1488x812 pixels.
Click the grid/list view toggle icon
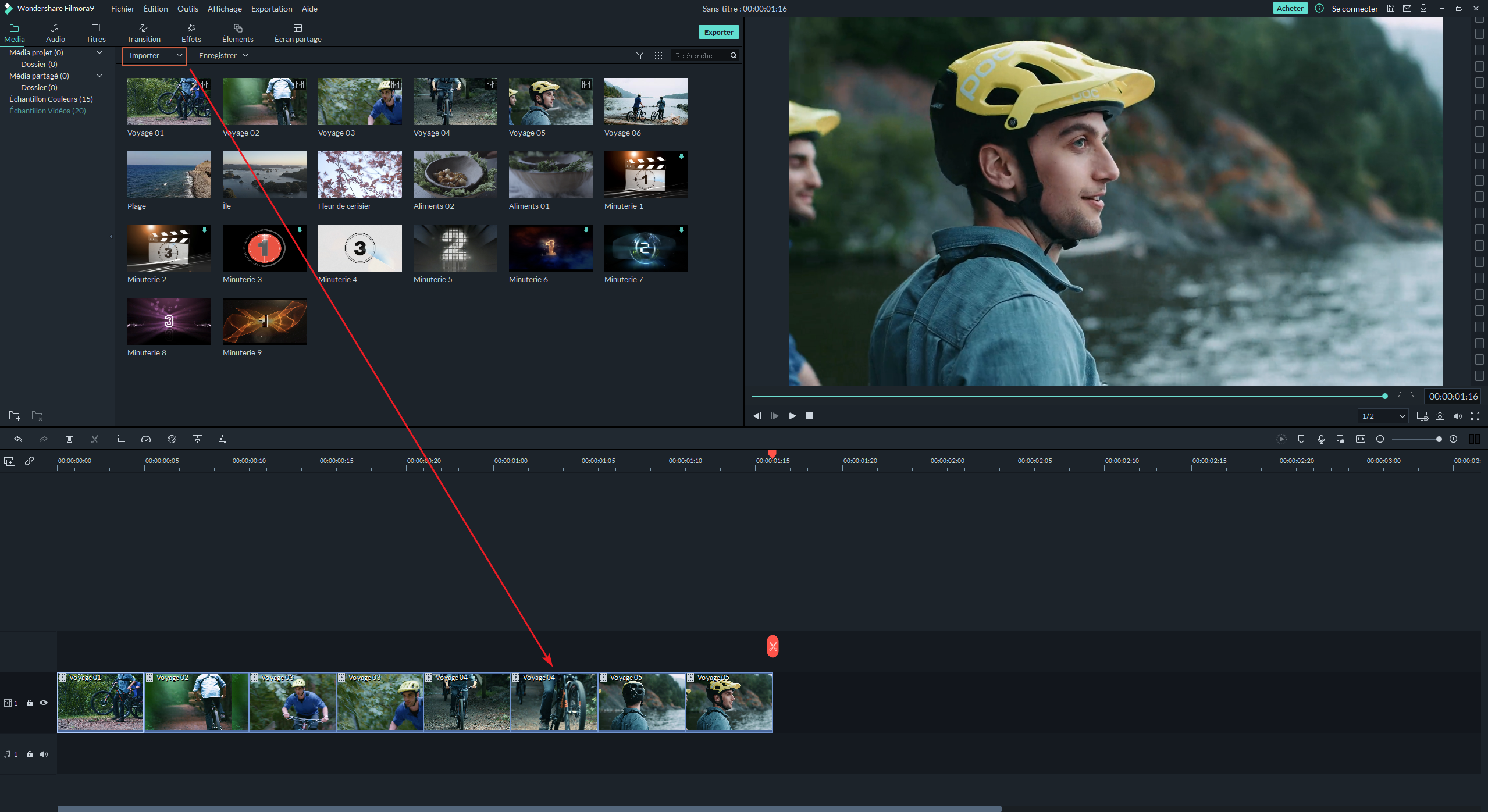click(658, 55)
